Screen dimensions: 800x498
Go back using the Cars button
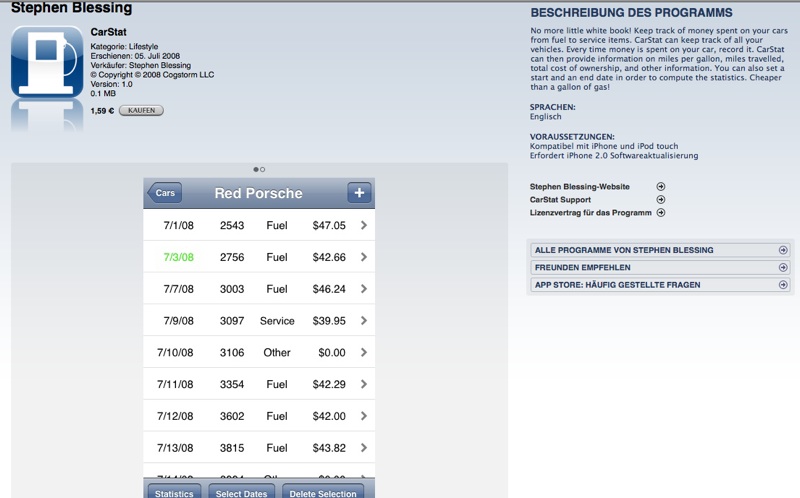point(165,193)
